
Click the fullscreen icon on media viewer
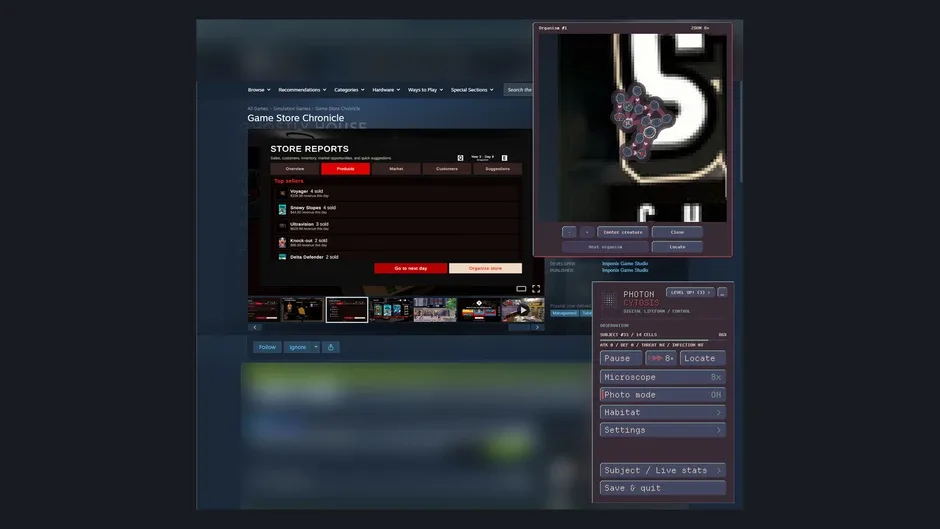click(536, 289)
